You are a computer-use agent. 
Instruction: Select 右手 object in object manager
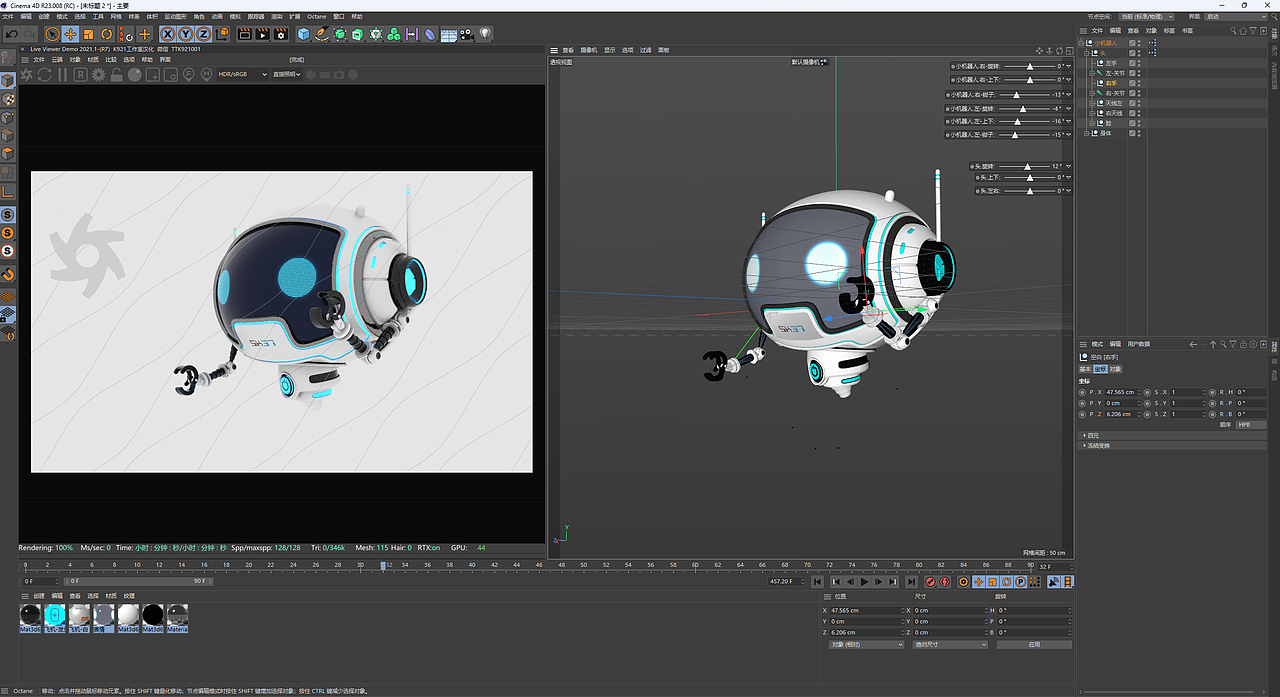click(1111, 83)
